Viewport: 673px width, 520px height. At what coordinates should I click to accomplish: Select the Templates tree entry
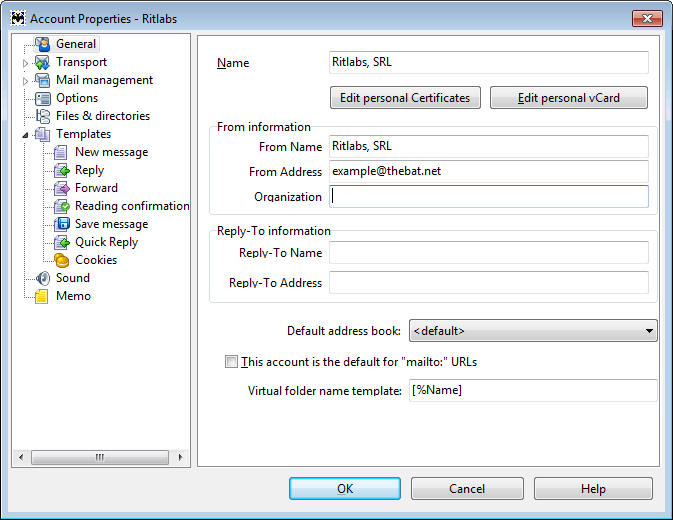84,134
